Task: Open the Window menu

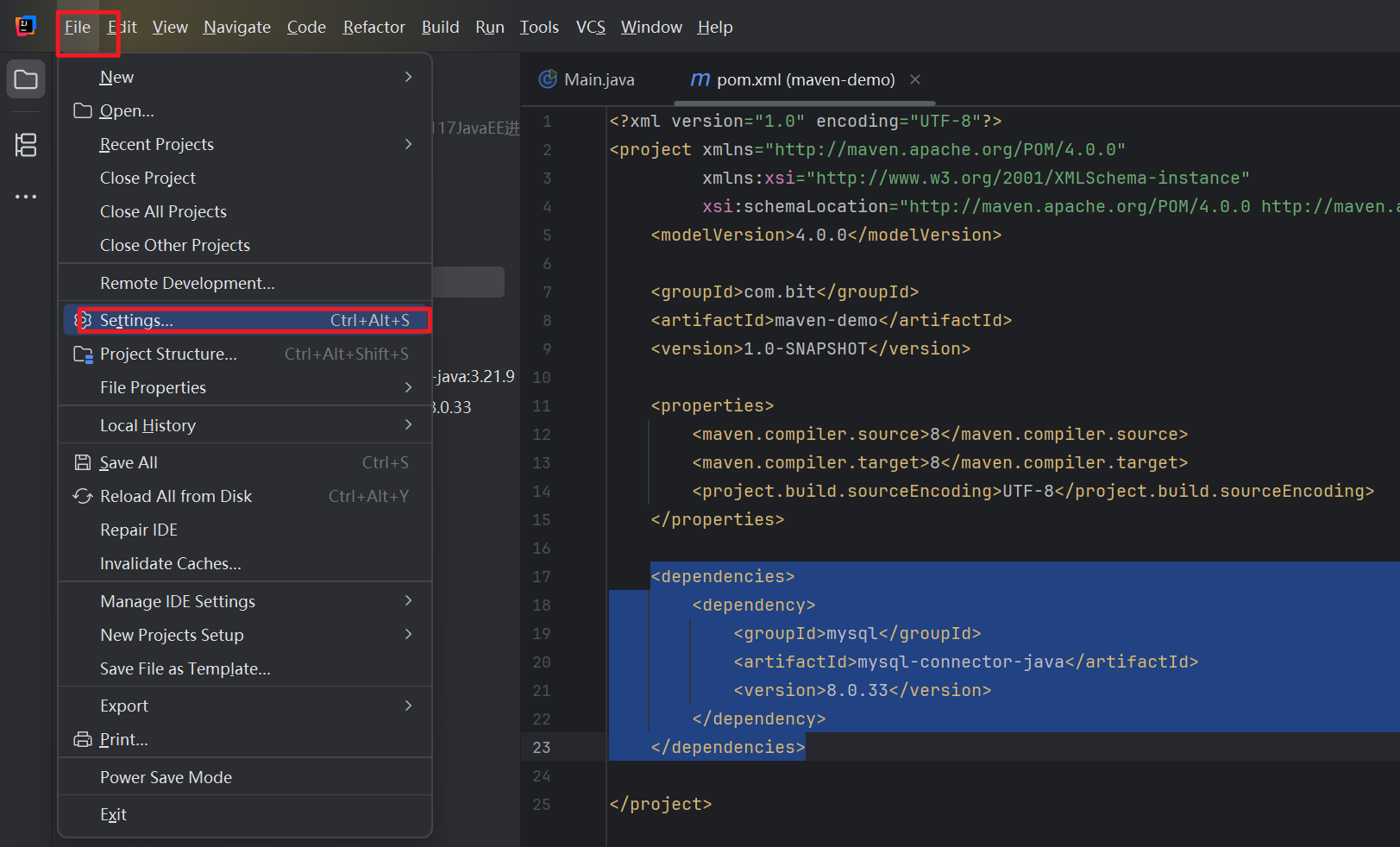Action: pos(651,27)
